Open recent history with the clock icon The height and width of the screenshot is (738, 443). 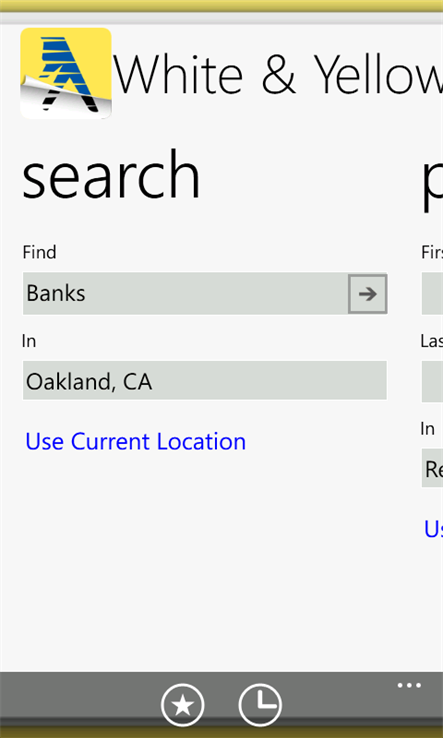coord(260,706)
